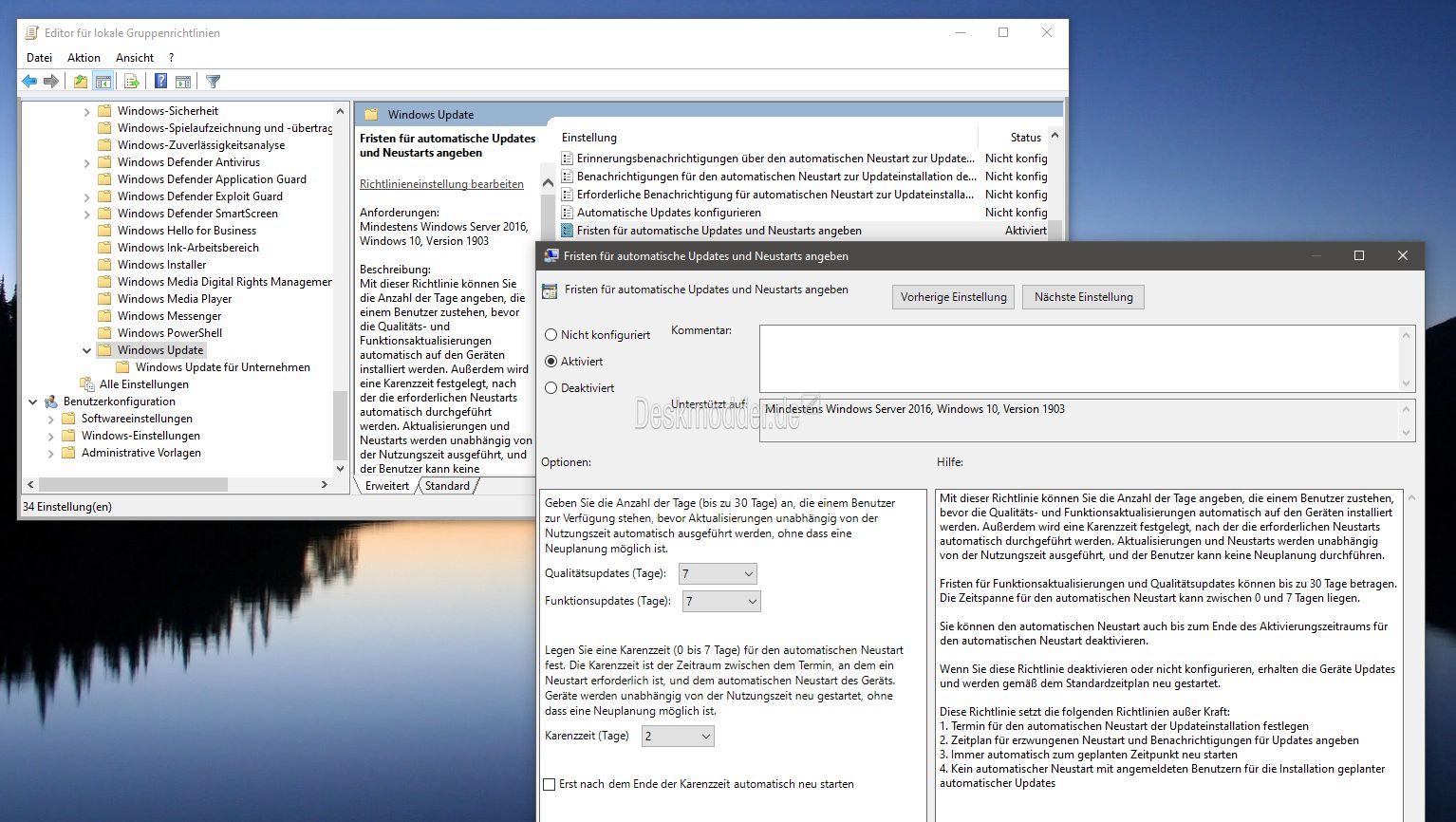The image size is (1456, 822).
Task: Expand the Windows-Einstellungen node
Action: tap(51, 436)
